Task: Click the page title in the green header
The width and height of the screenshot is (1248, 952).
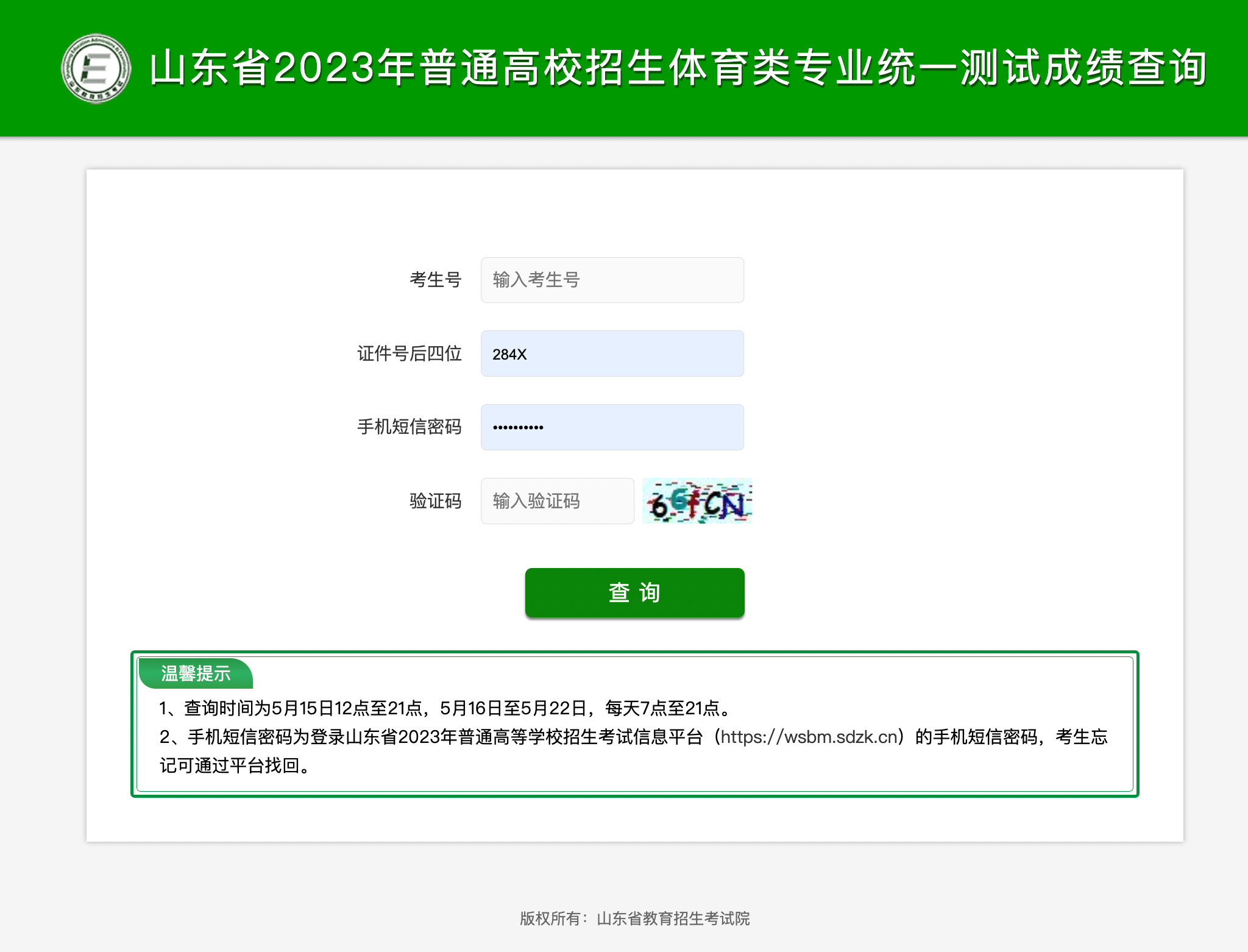Action: pyautogui.click(x=678, y=67)
